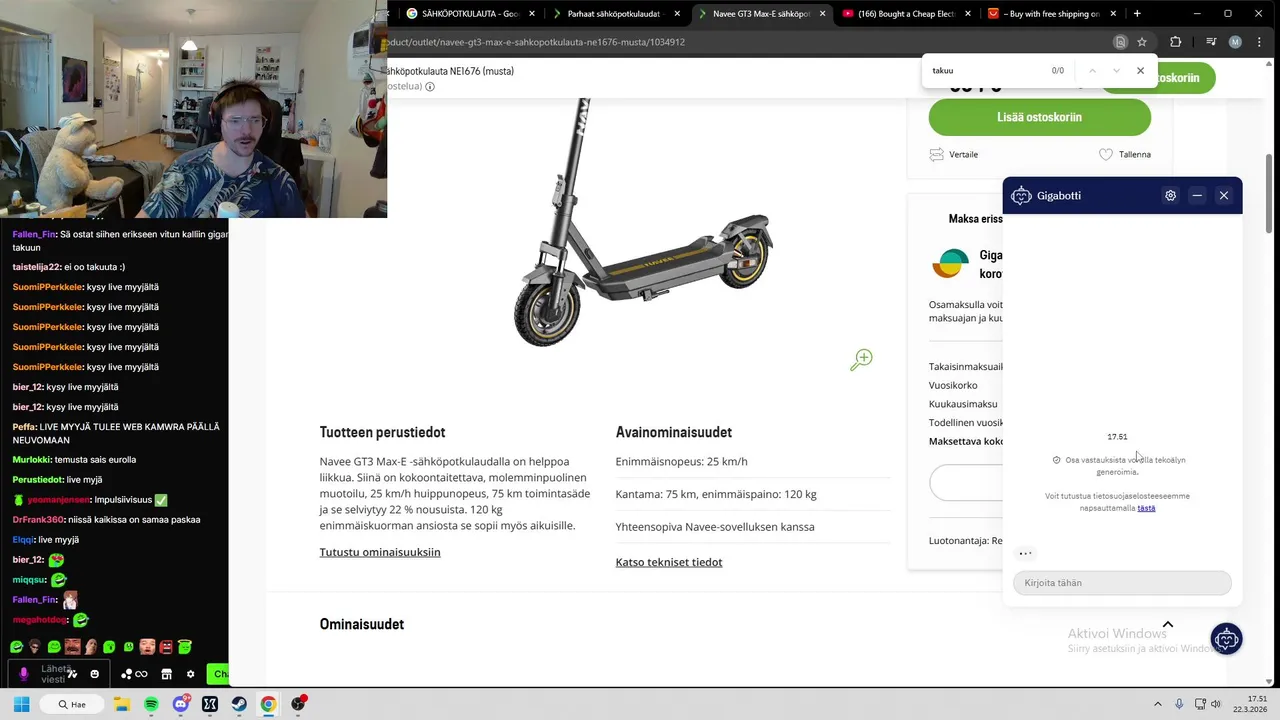Click the taskbar volume speaker icon
Screen dimensions: 1280x720
point(1216,704)
